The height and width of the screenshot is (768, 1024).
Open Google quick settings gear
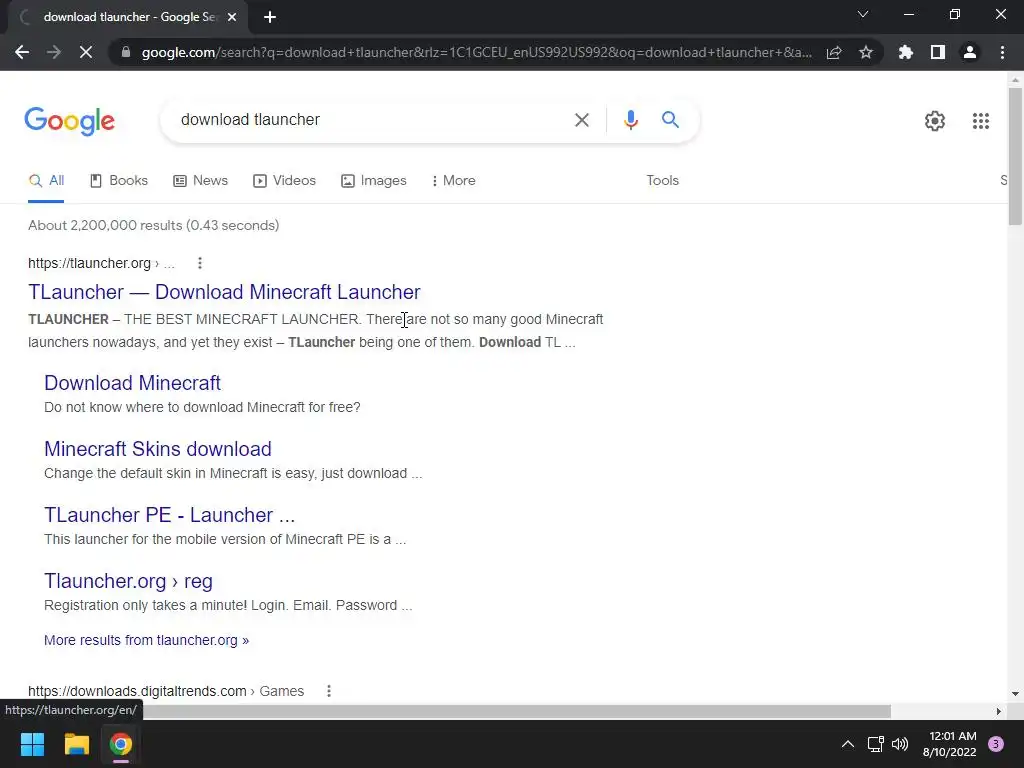click(935, 121)
